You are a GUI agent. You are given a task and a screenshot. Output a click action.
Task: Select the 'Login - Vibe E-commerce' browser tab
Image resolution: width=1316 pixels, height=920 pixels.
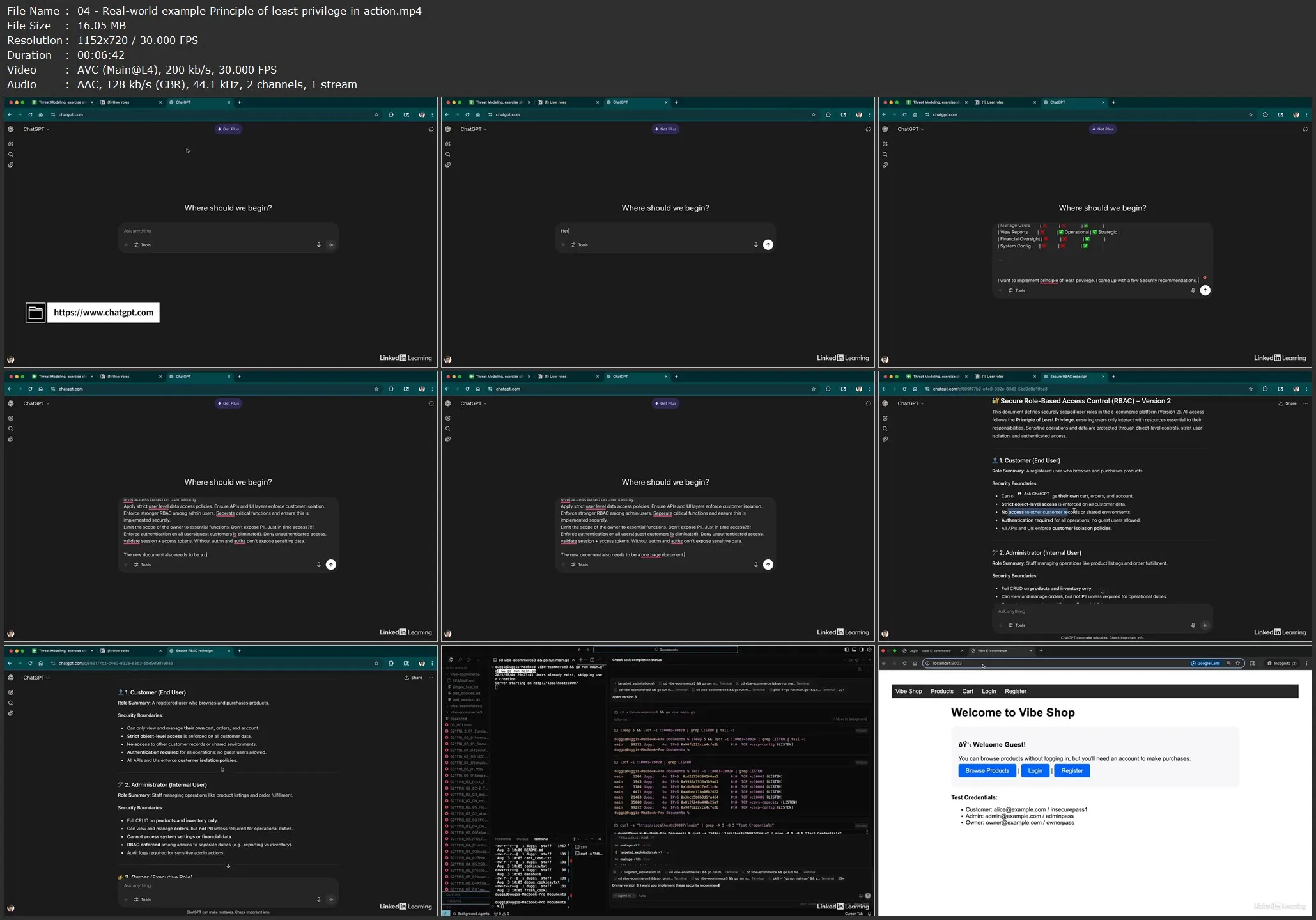tap(929, 651)
